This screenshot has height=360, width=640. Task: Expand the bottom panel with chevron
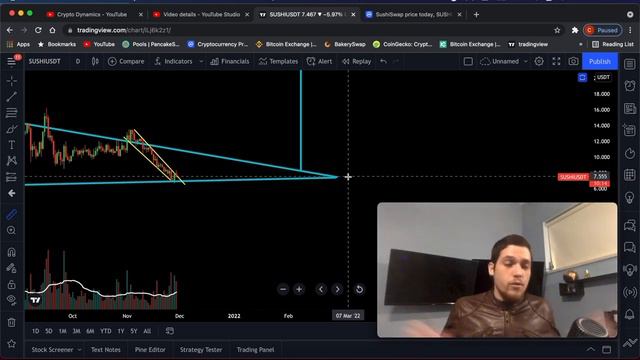591,349
